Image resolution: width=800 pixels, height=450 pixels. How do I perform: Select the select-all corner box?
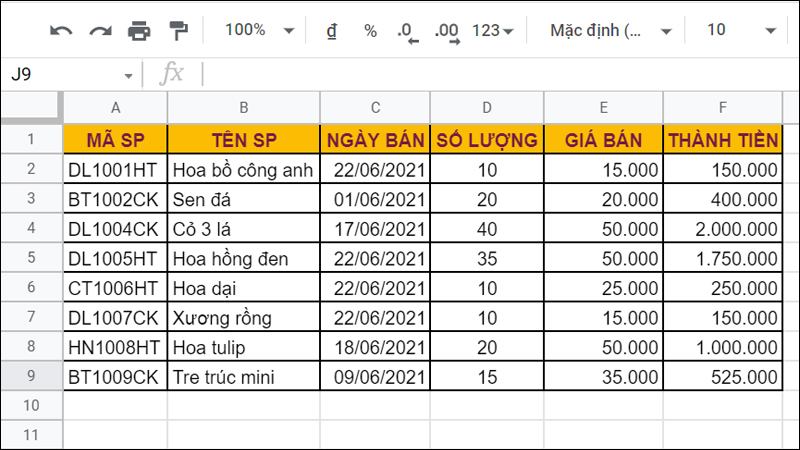(30, 107)
